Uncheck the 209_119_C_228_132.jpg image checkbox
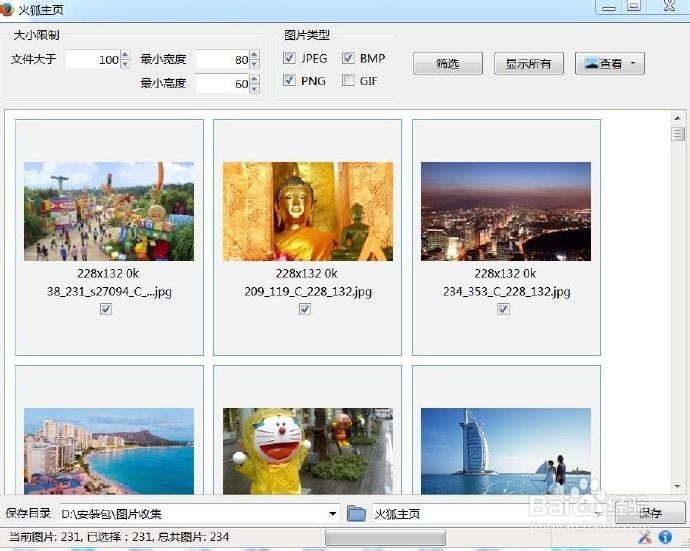This screenshot has height=551, width=690. [305, 309]
